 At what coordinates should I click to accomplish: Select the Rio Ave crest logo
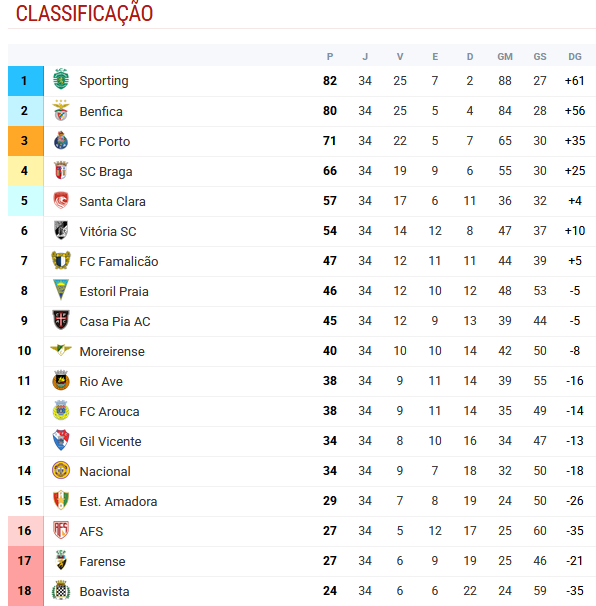click(61, 380)
